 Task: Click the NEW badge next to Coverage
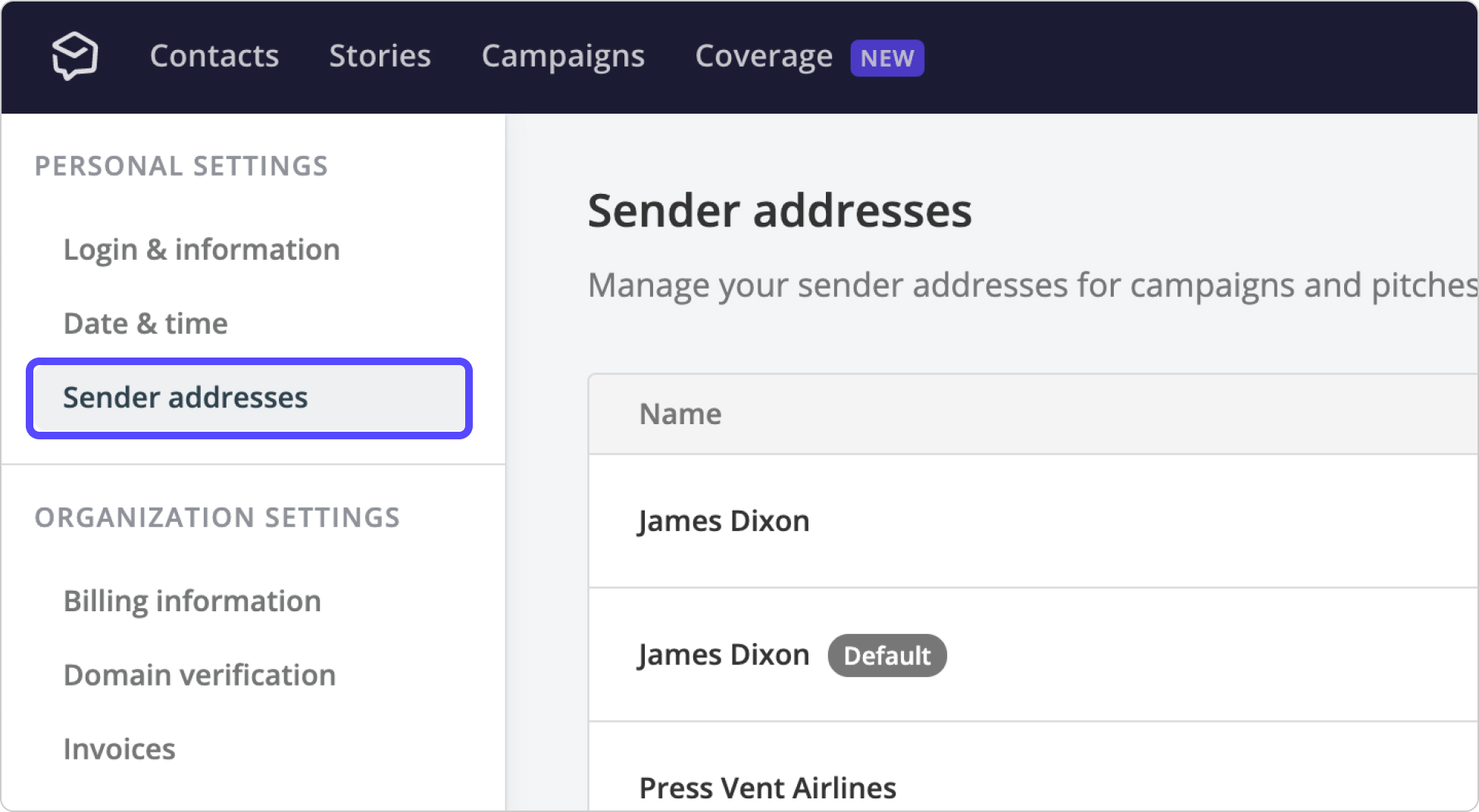pos(887,58)
